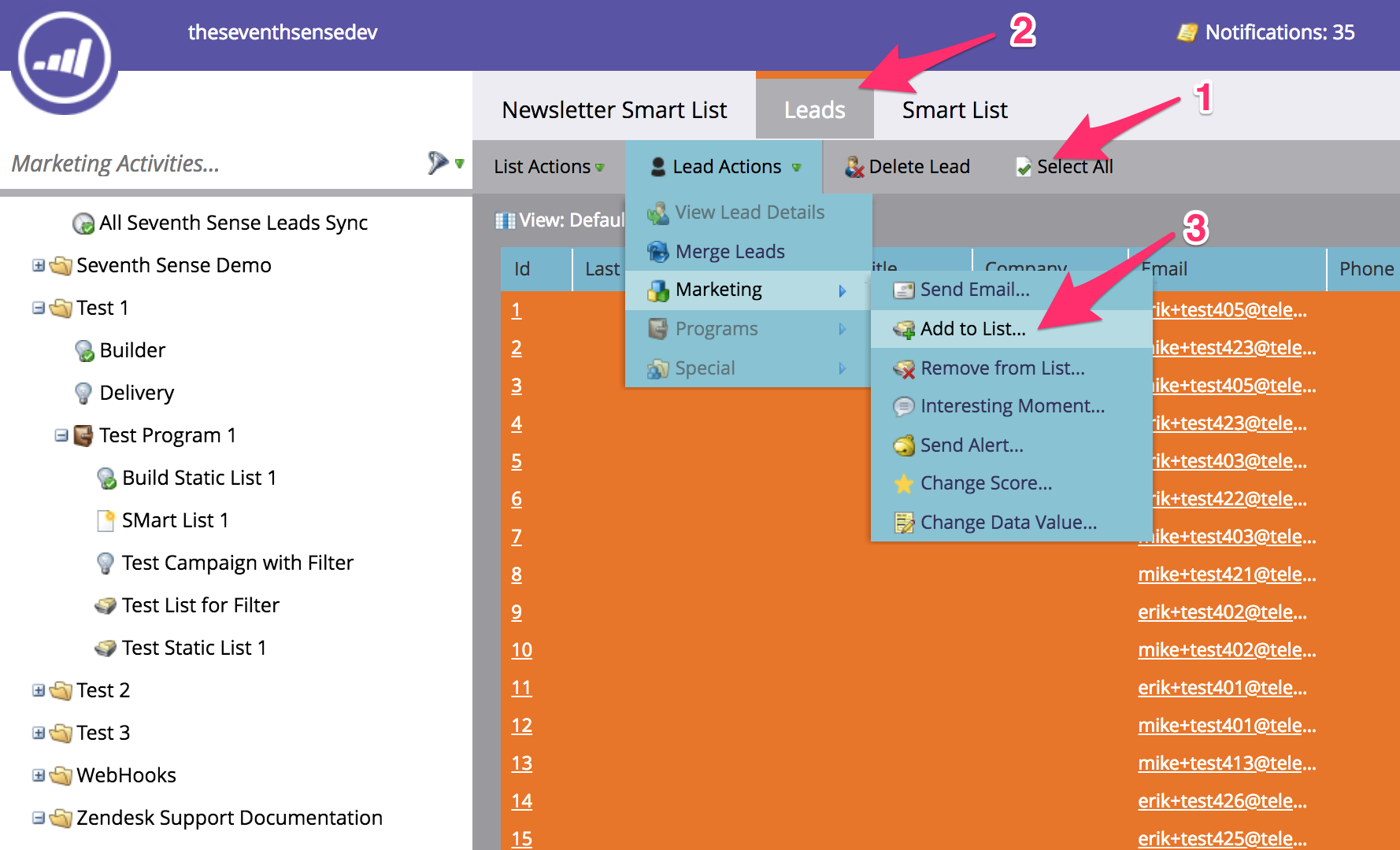
Task: Open the mike+test421@tele... email link
Action: coord(1227,575)
